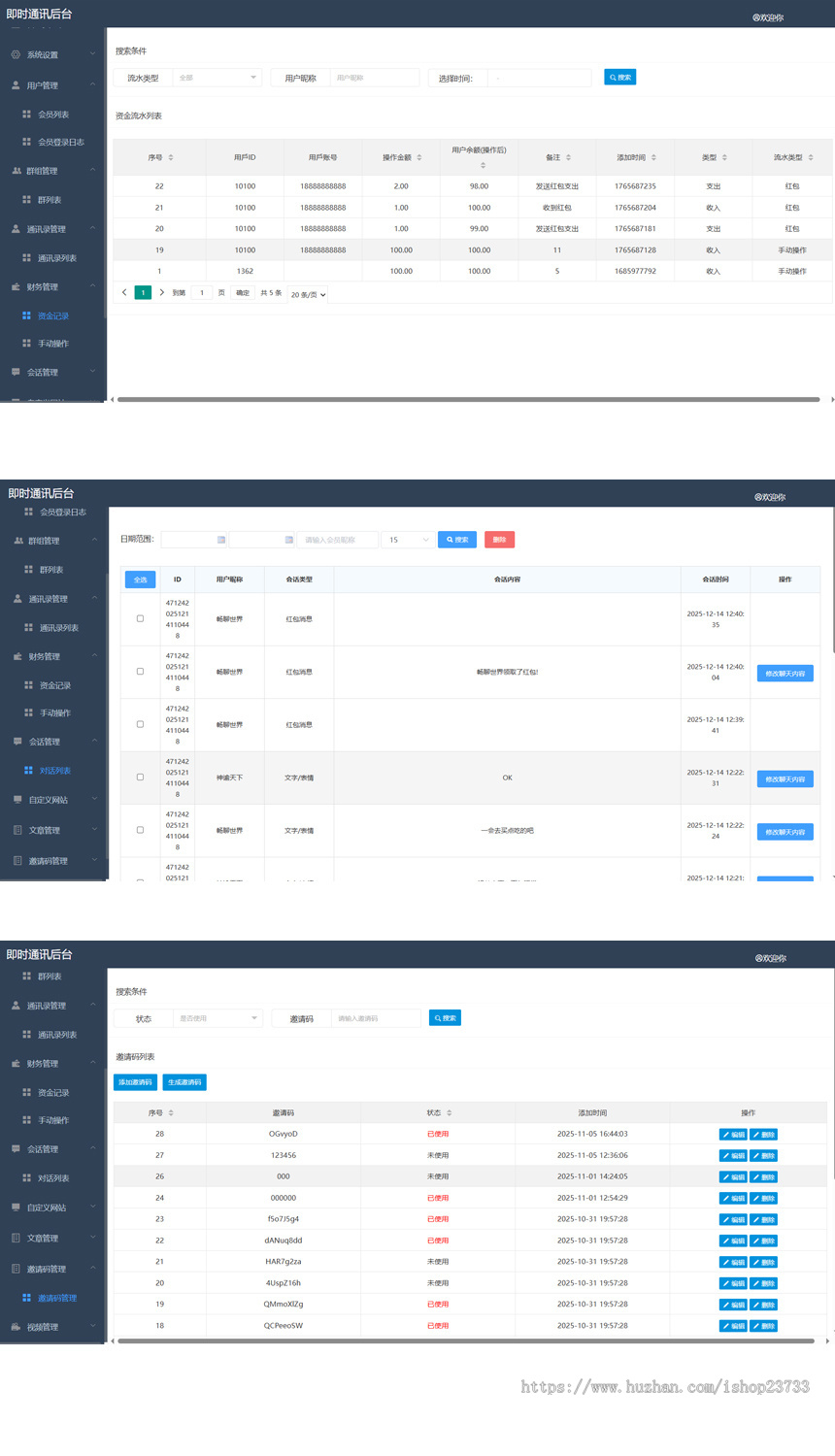Open 手动操作 on fund records page sidebar

(53, 344)
